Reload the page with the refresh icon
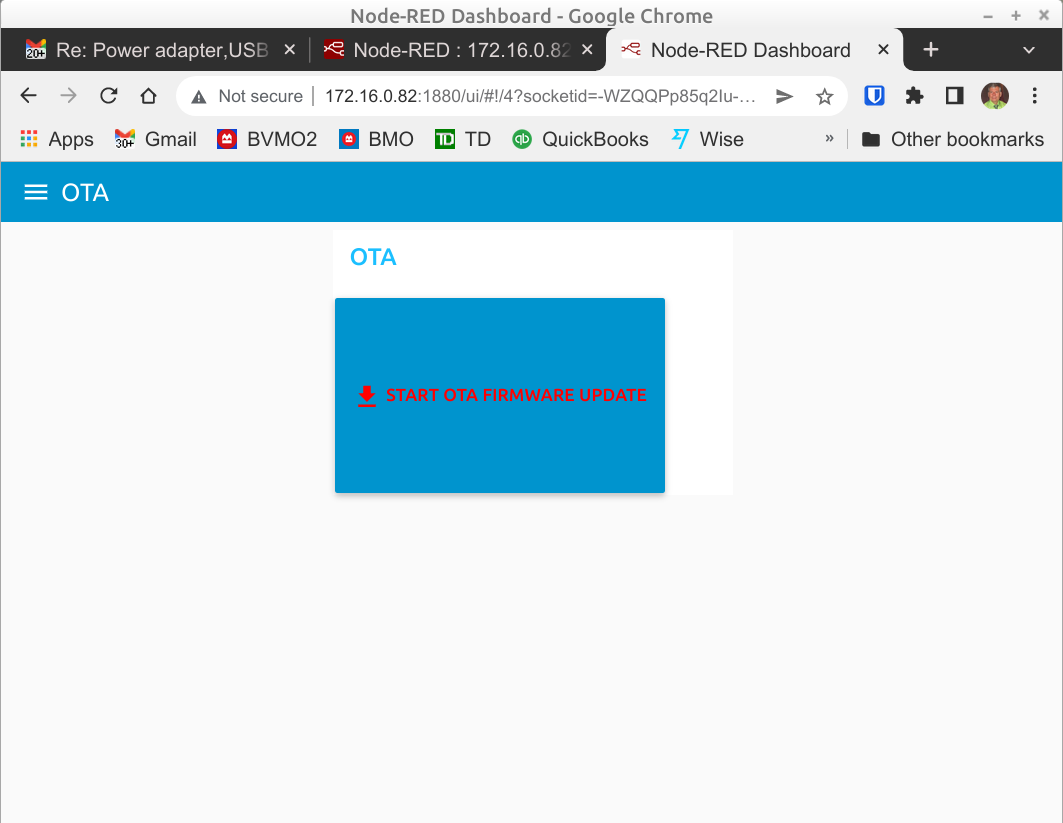Viewport: 1063px width, 823px height. (x=109, y=96)
